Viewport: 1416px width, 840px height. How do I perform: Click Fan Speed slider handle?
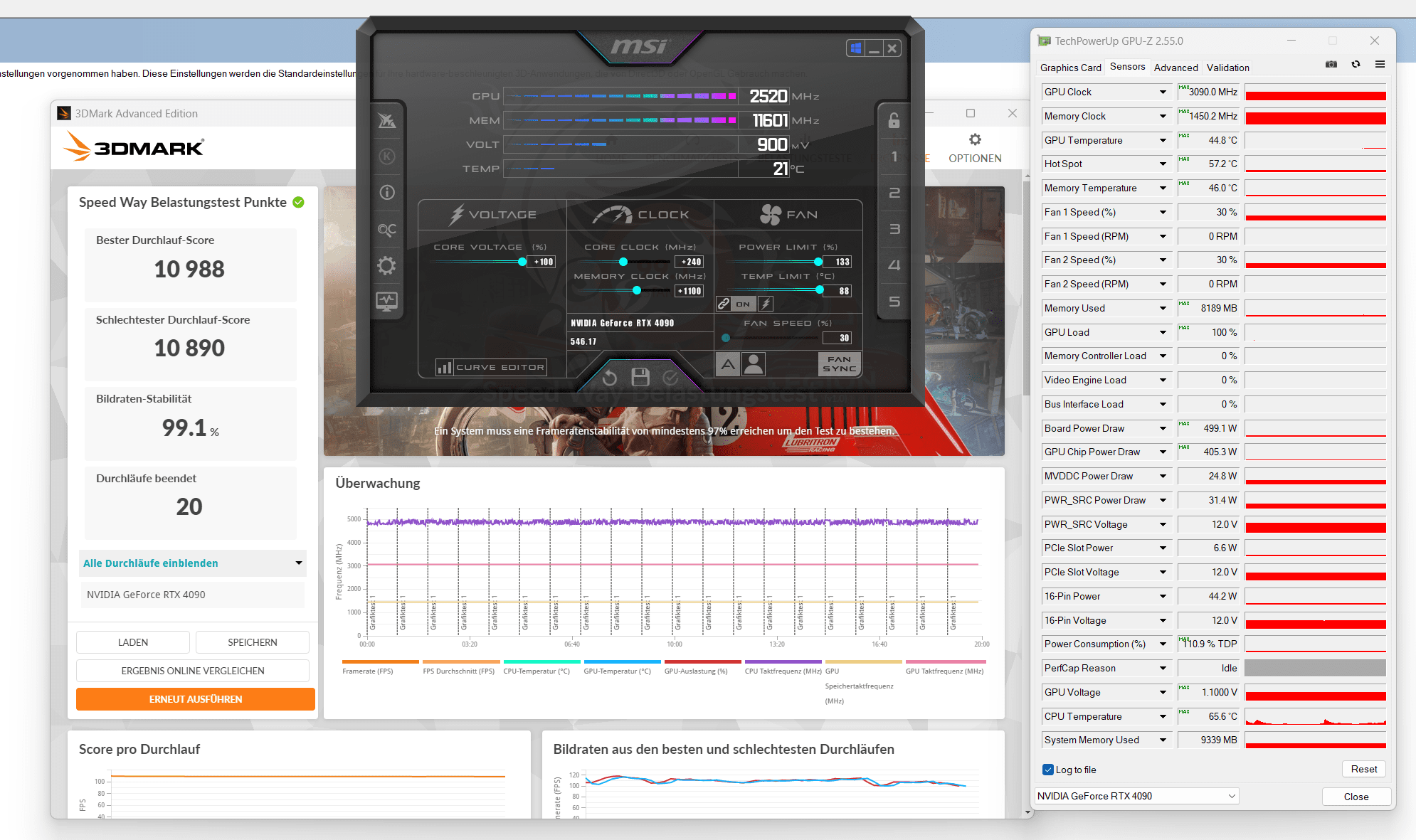(726, 338)
